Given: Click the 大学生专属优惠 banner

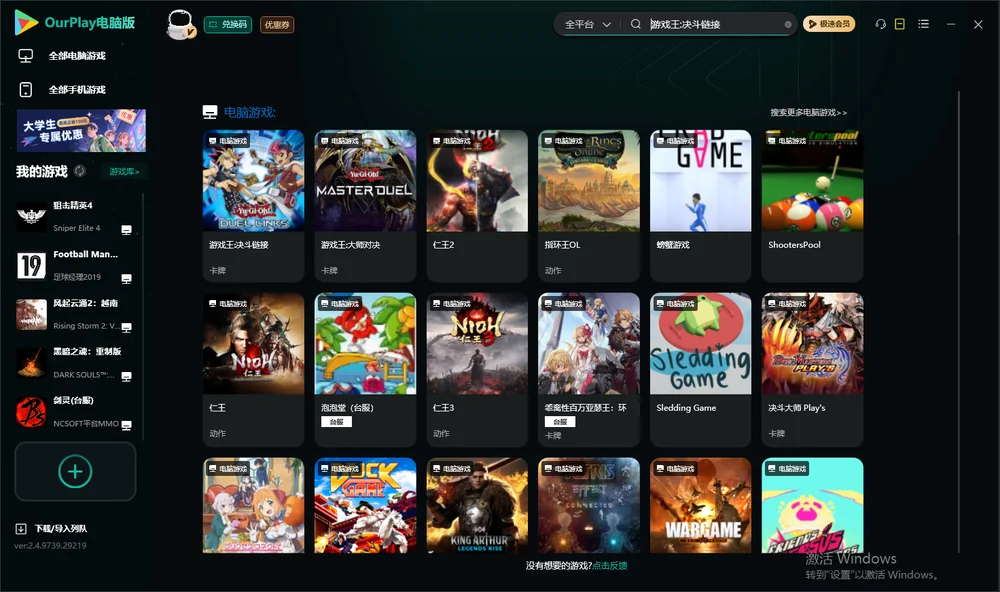Looking at the screenshot, I should click(x=81, y=130).
